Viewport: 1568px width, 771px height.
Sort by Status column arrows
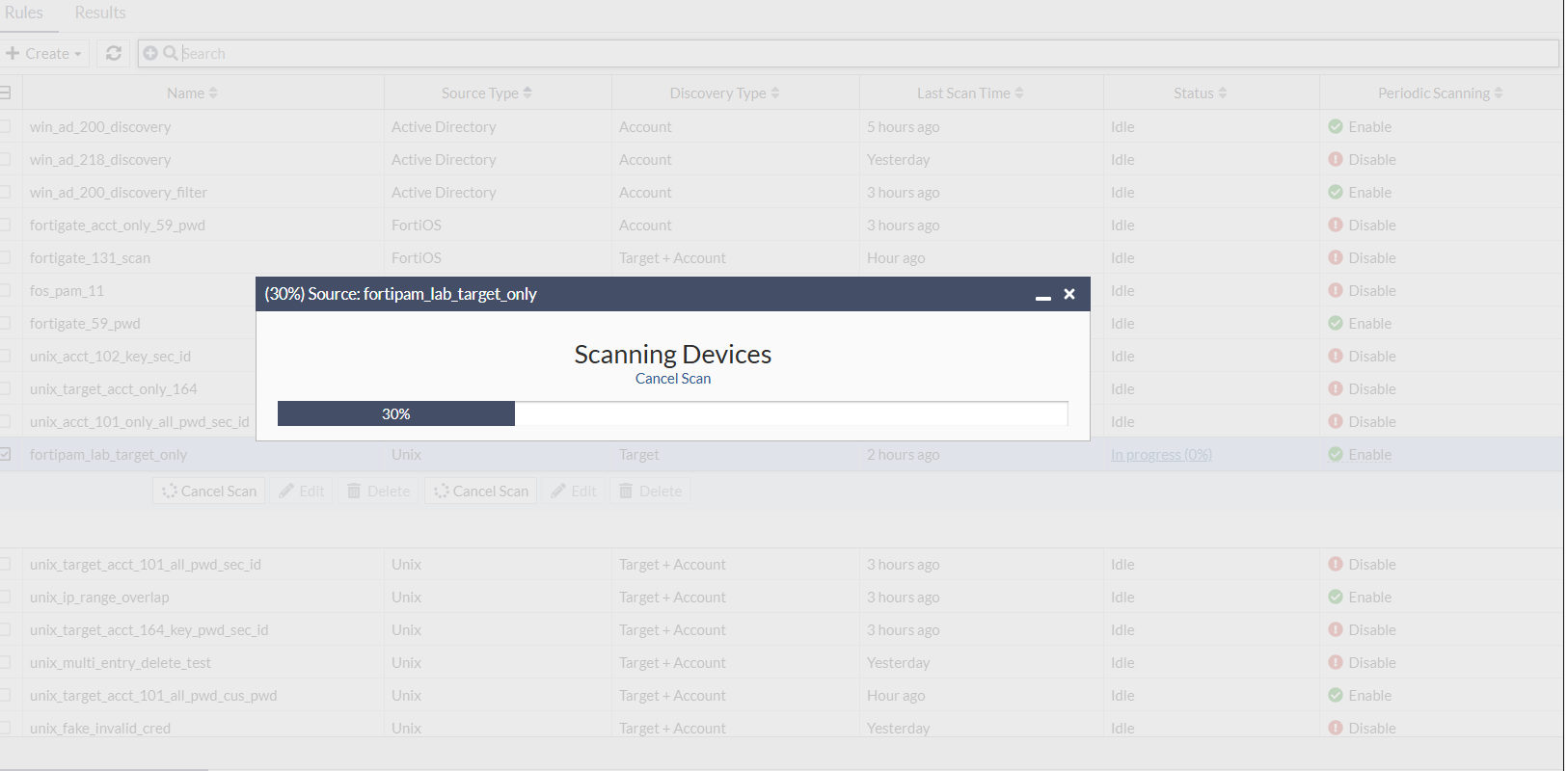[1223, 93]
